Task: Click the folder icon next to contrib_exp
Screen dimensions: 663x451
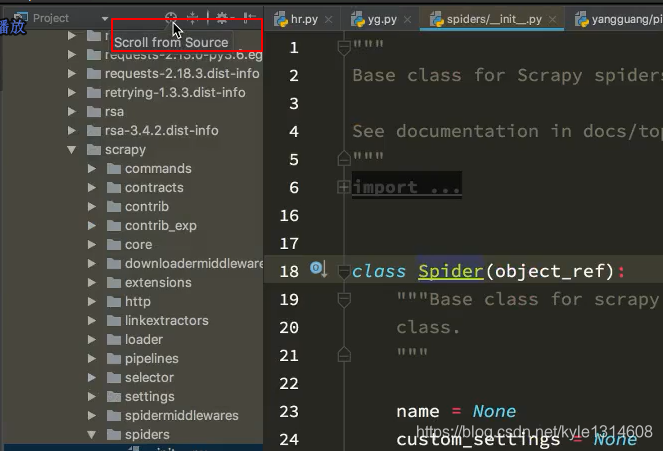Action: click(114, 225)
